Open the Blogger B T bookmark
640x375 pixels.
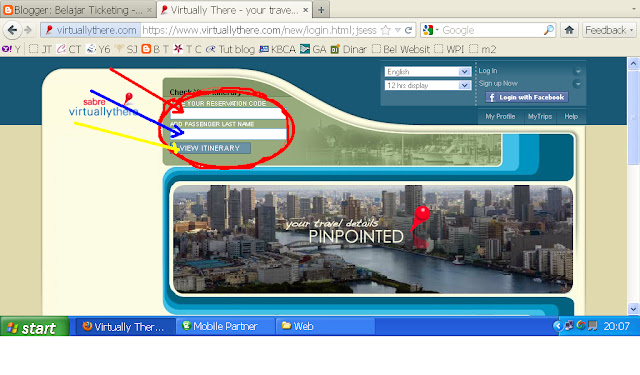(x=155, y=49)
